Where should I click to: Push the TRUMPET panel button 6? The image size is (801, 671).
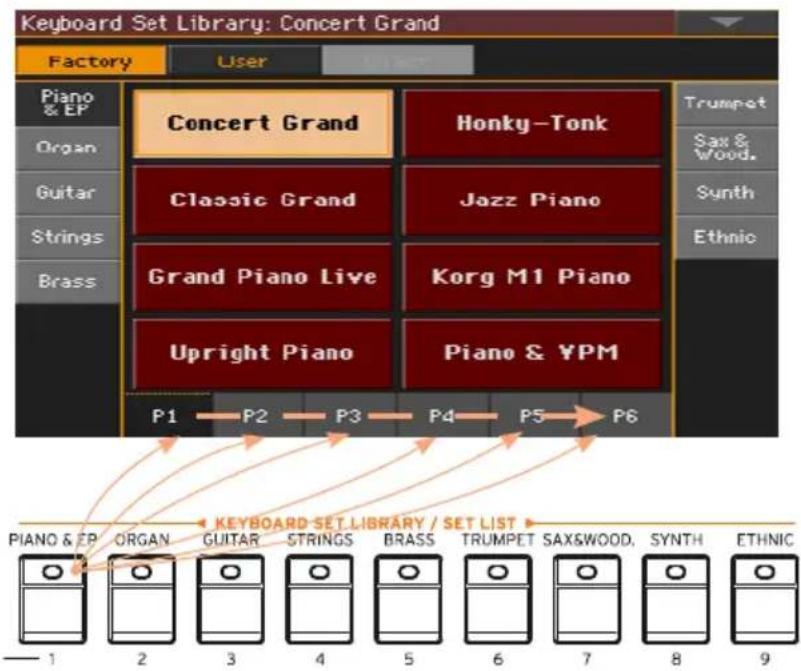coord(498,599)
